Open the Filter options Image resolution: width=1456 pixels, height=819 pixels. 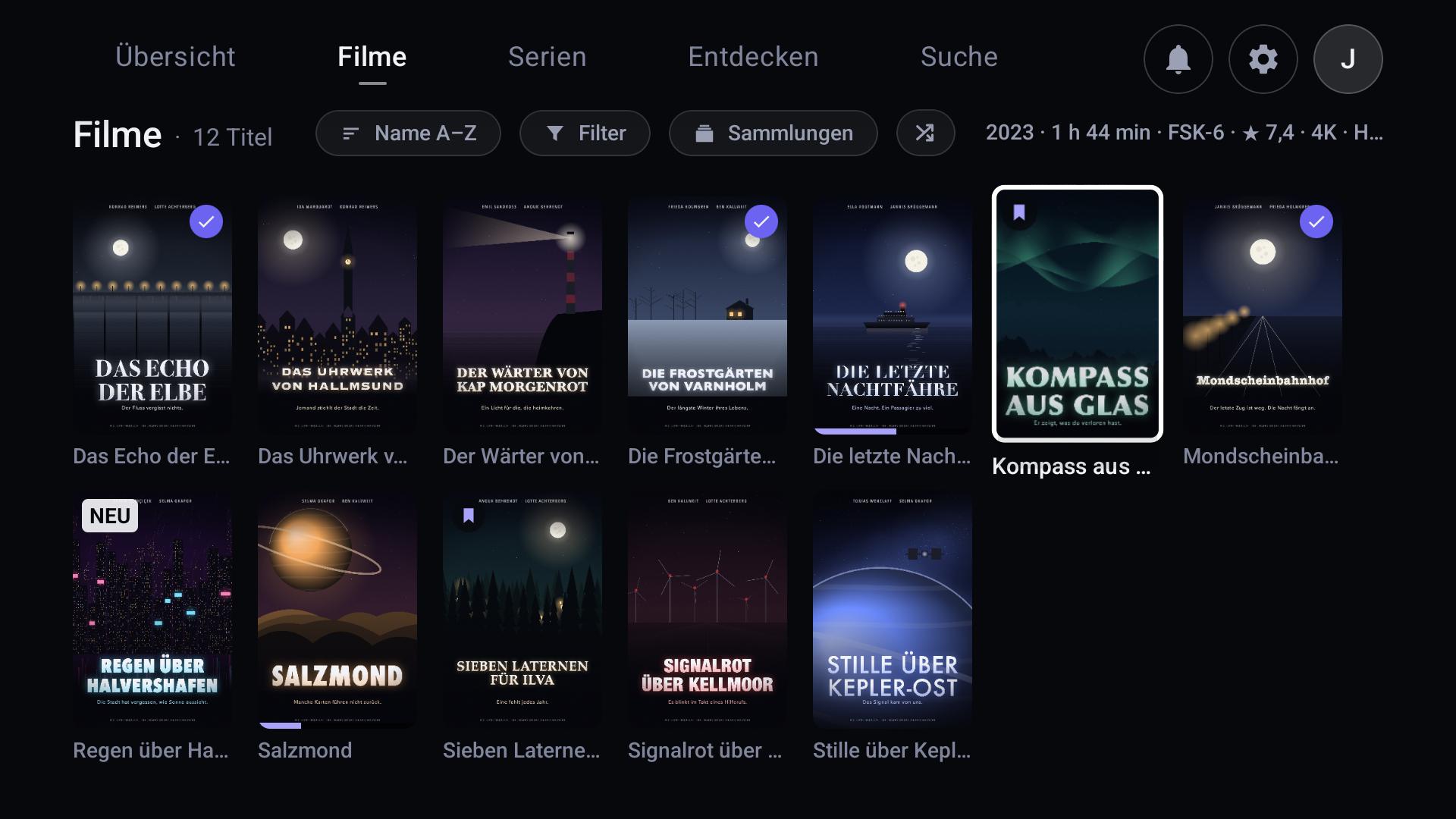coord(585,133)
